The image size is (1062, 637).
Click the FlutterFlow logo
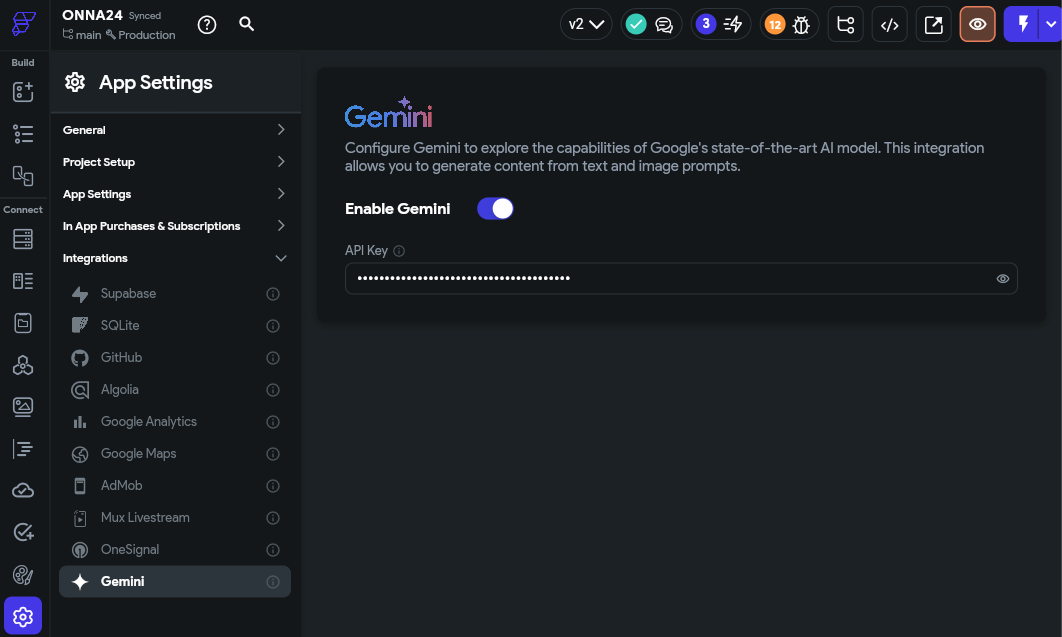tap(24, 24)
